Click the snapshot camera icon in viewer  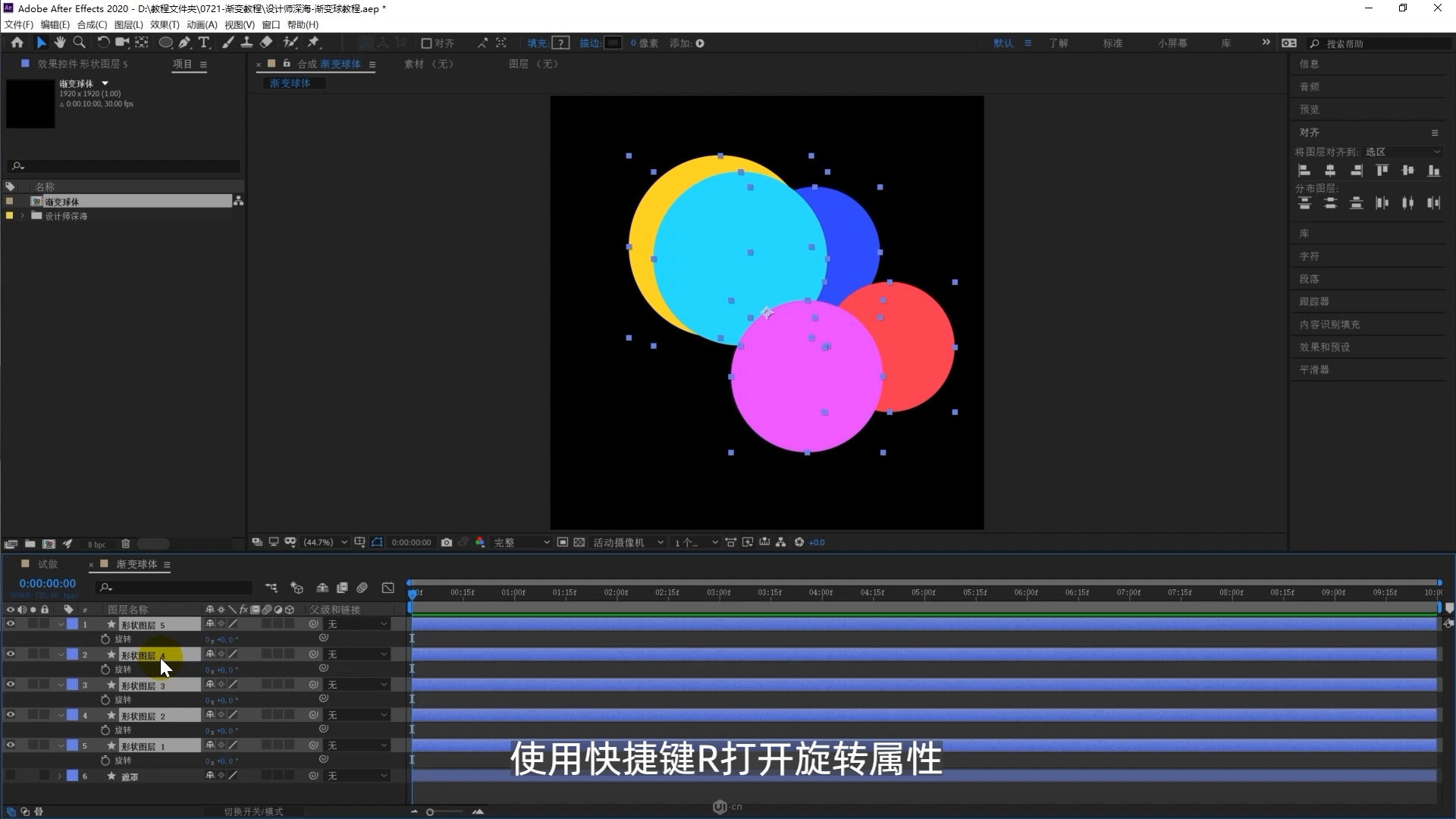(447, 542)
